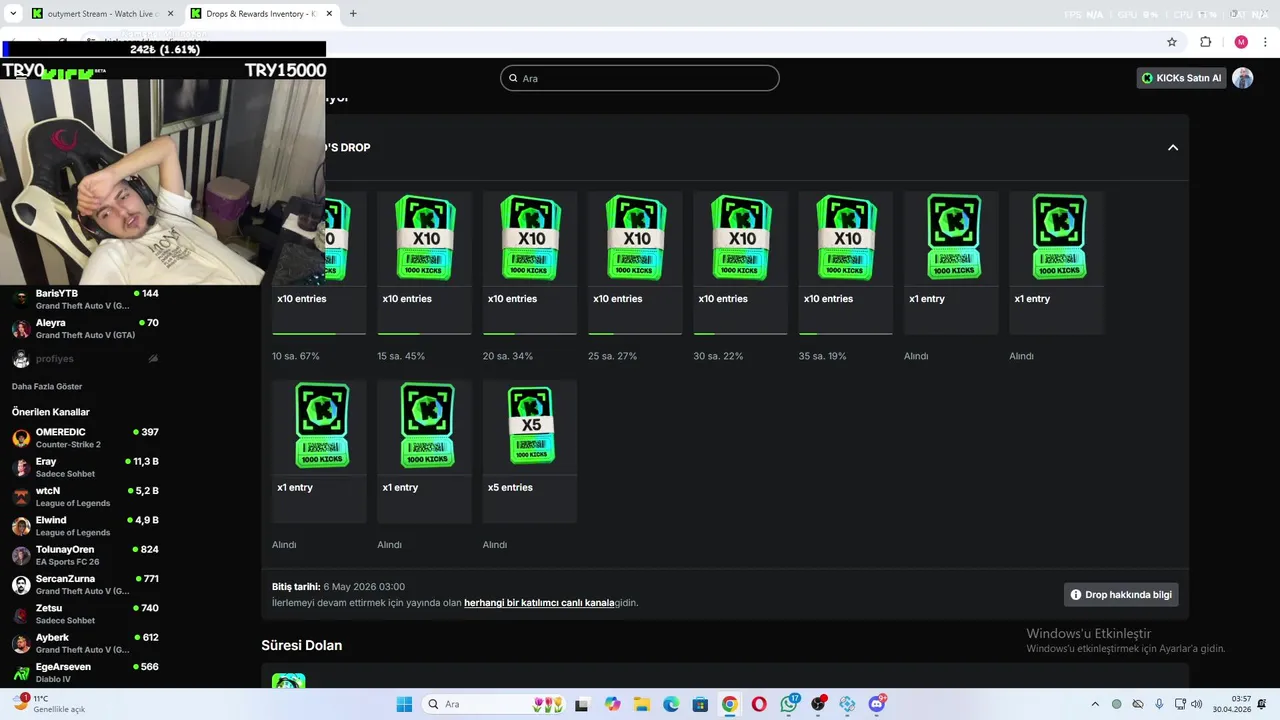Open the Eray channel avatar
The image size is (1280, 720).
[21, 467]
